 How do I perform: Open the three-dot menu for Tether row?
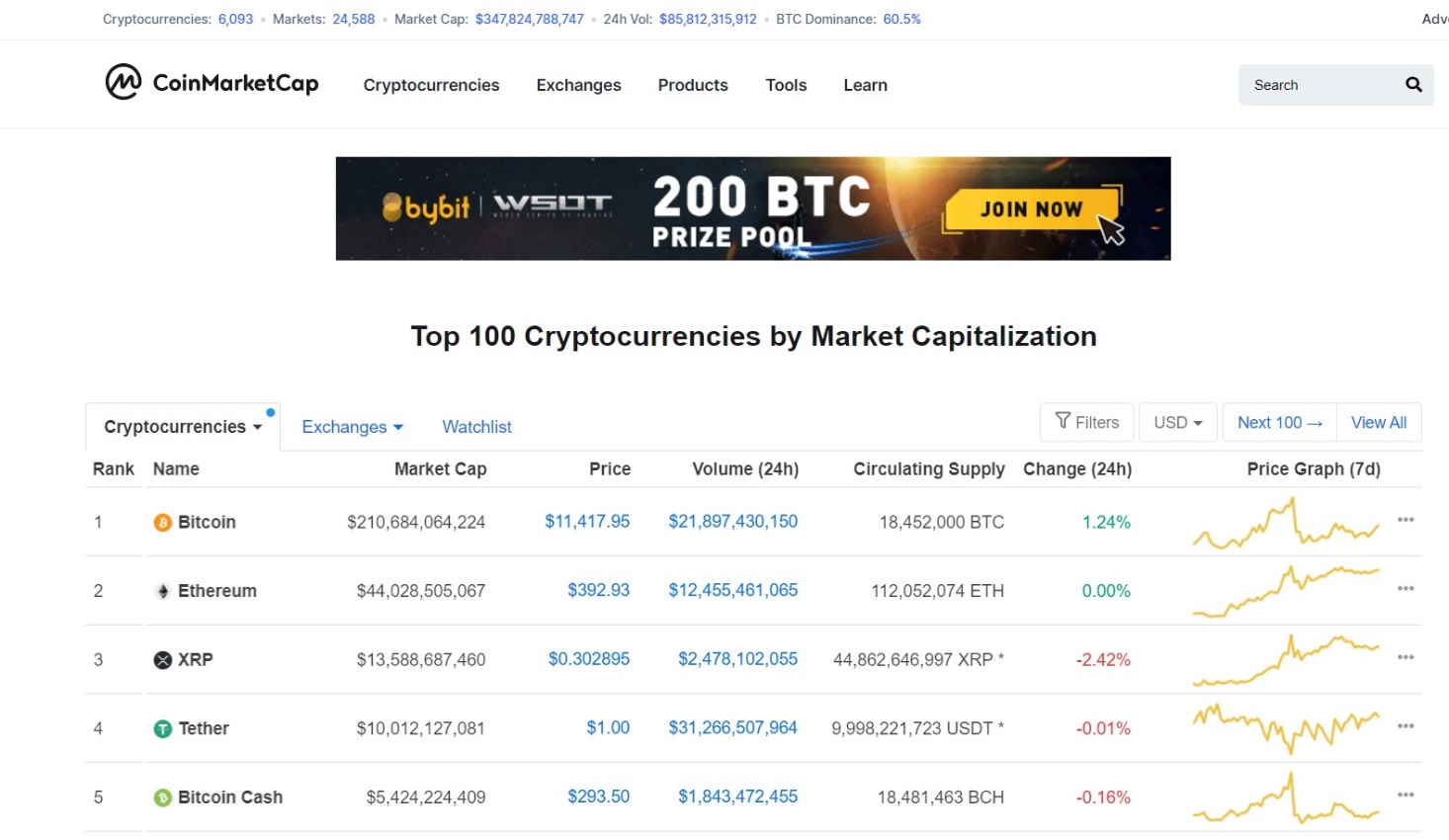pyautogui.click(x=1406, y=726)
